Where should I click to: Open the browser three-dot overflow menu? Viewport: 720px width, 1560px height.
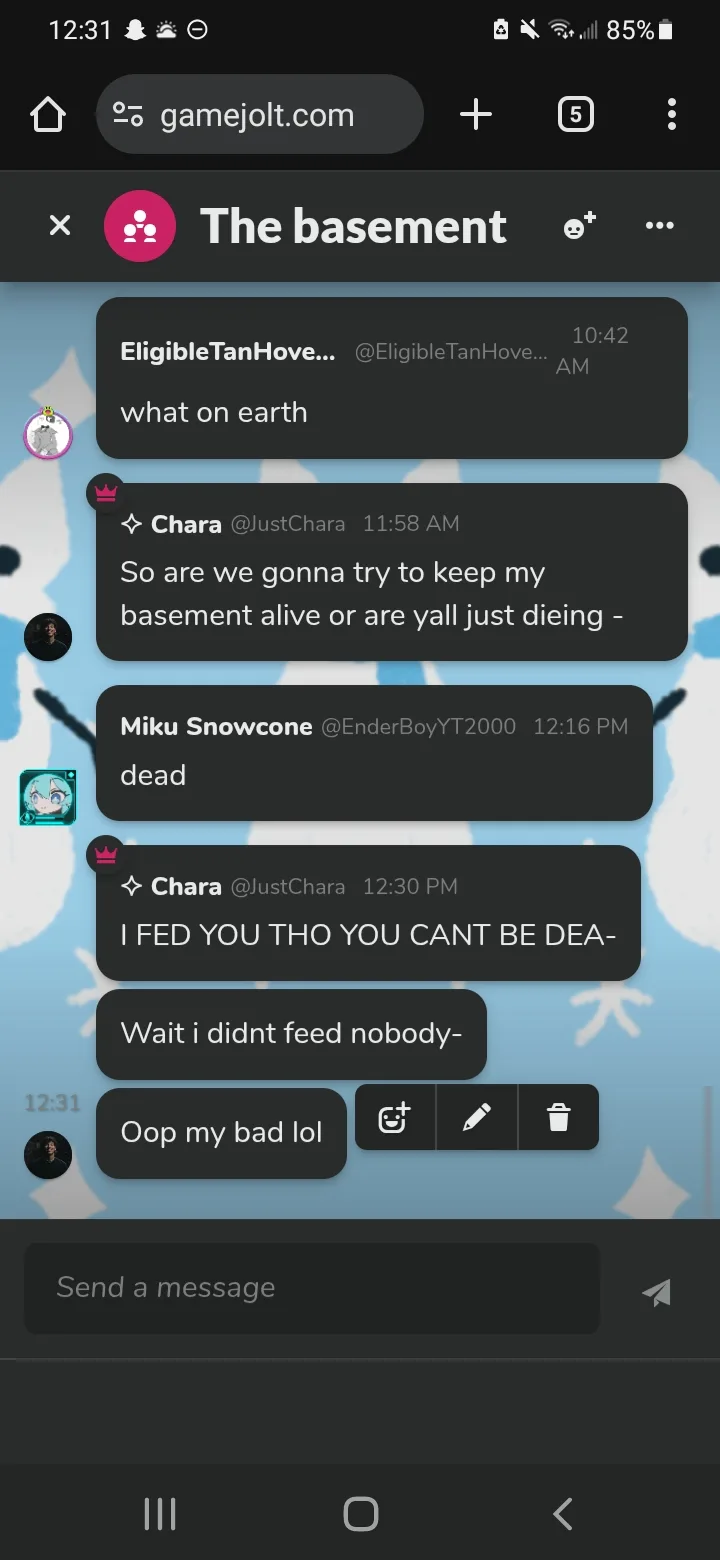point(672,115)
